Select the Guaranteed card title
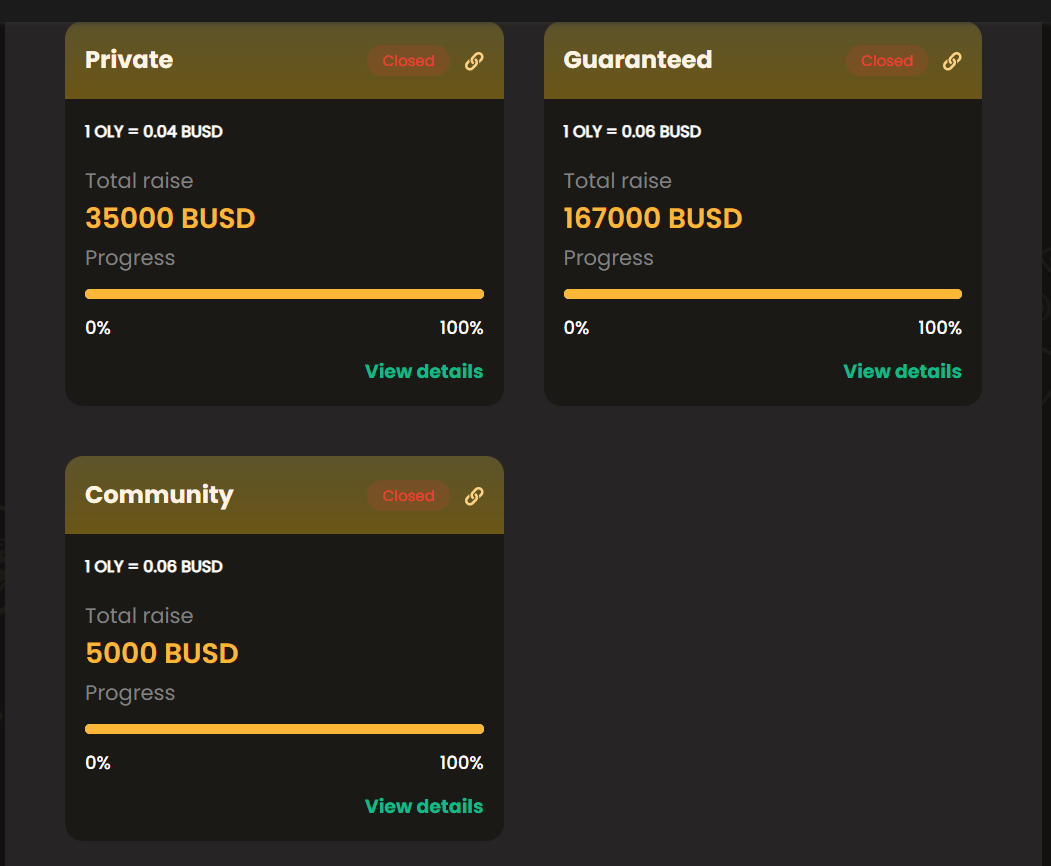This screenshot has width=1051, height=866. coord(638,60)
